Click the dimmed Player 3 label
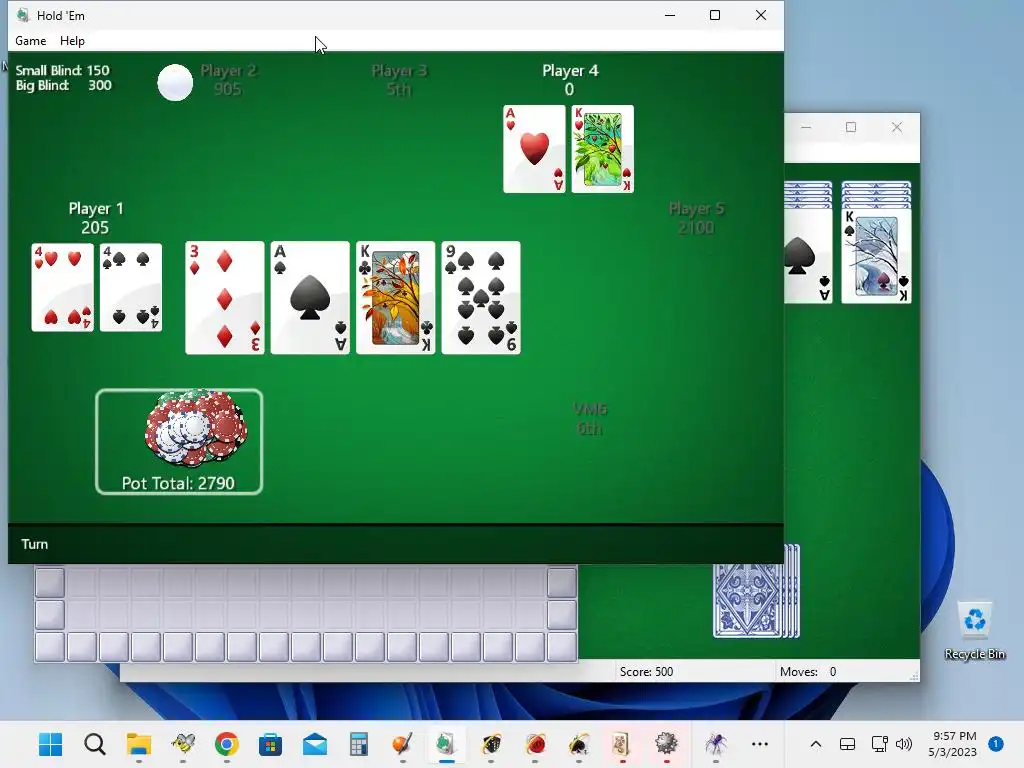Screen dimensions: 1024x768 click(399, 71)
